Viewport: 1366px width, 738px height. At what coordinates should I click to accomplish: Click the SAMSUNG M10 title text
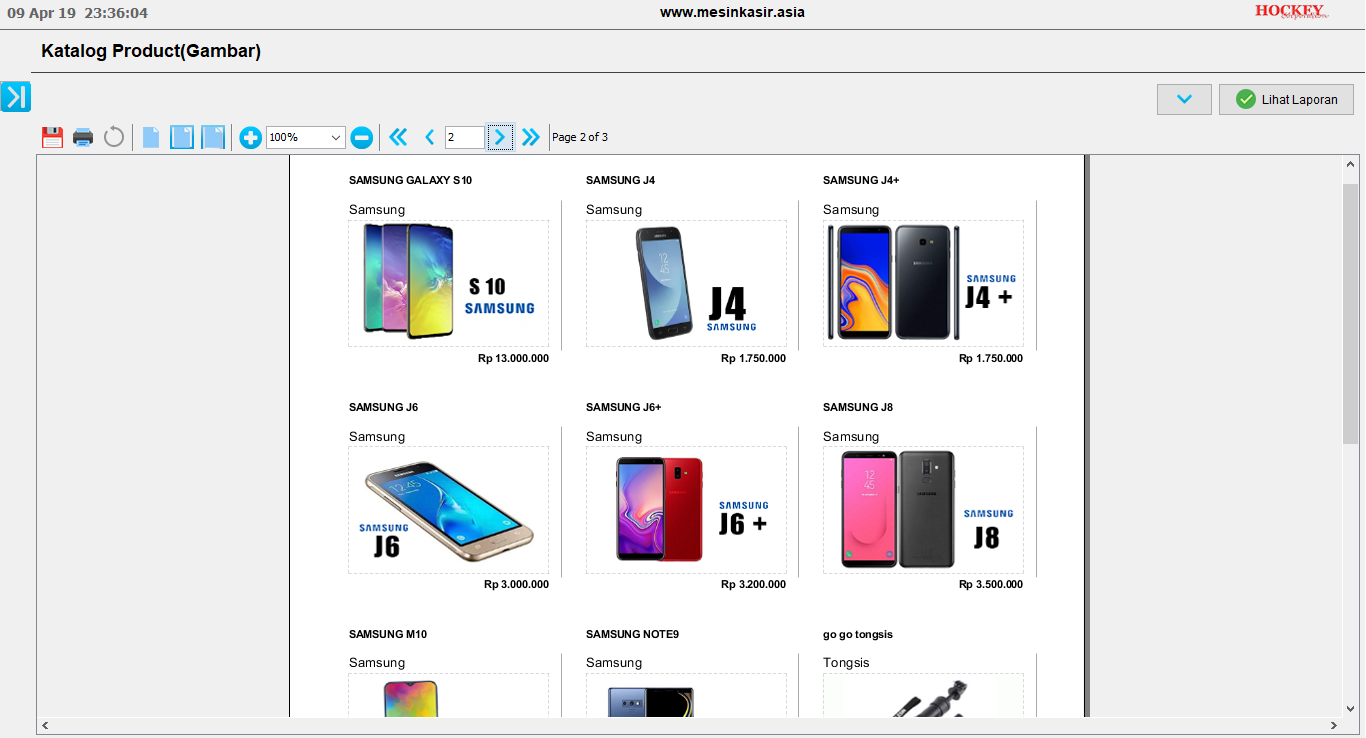388,634
